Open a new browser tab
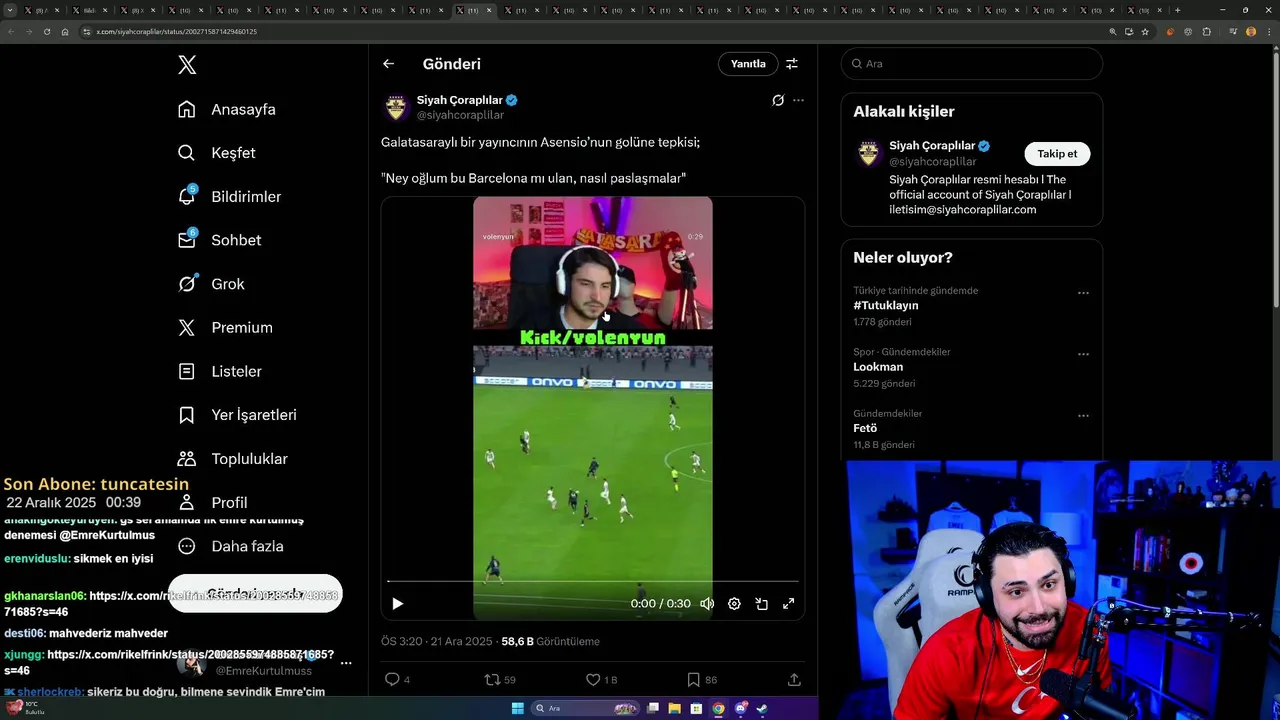This screenshot has width=1280, height=720. (1177, 10)
